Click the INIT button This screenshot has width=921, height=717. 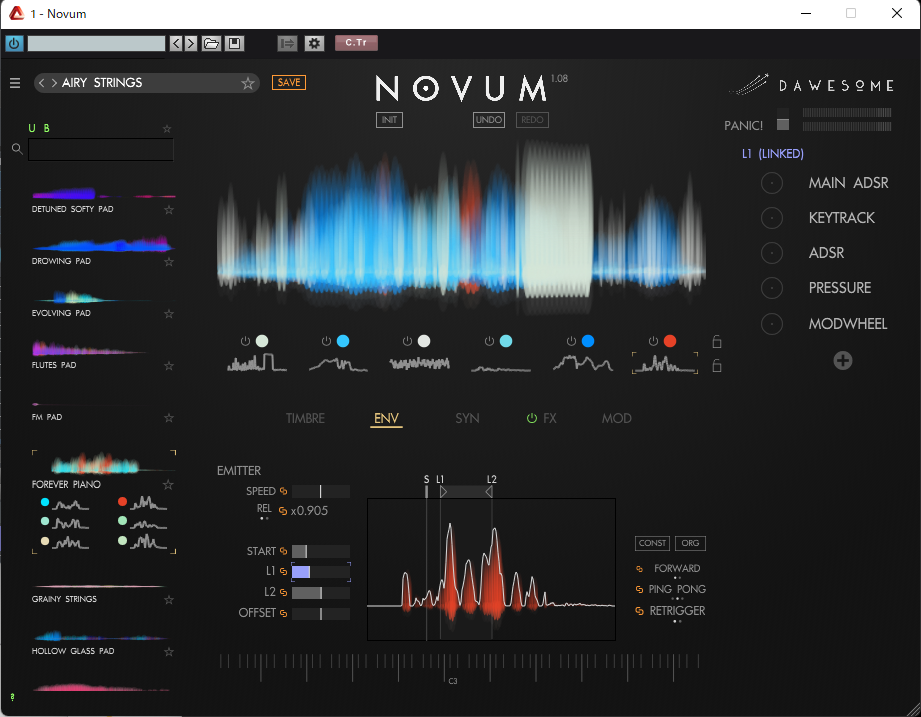tap(389, 120)
